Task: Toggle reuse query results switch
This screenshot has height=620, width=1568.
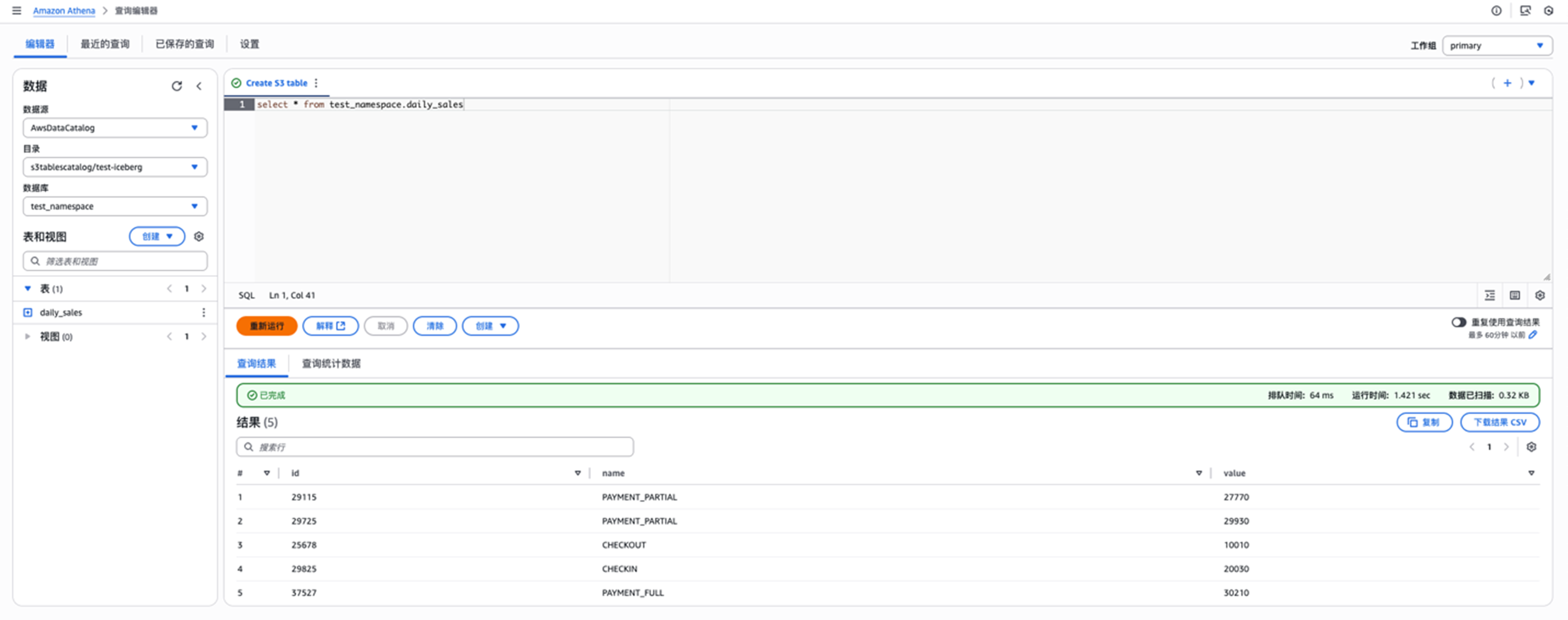Action: click(x=1458, y=322)
